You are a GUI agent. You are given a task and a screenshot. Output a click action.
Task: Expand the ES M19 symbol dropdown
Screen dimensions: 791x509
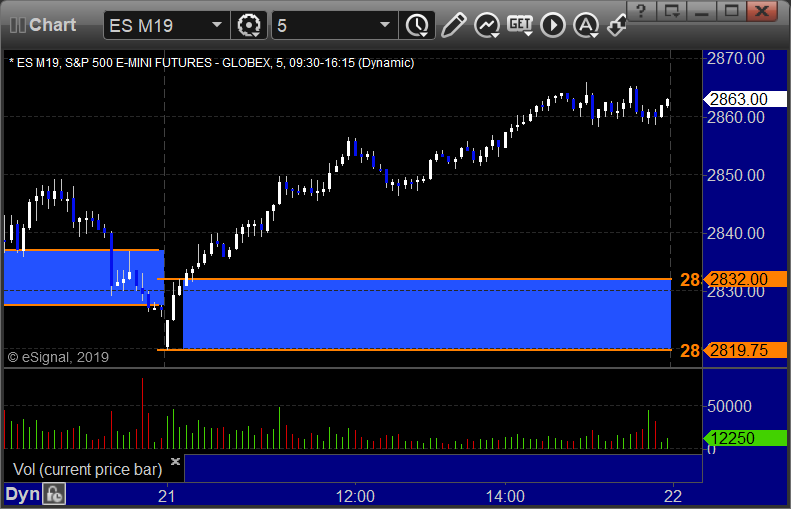coord(217,25)
